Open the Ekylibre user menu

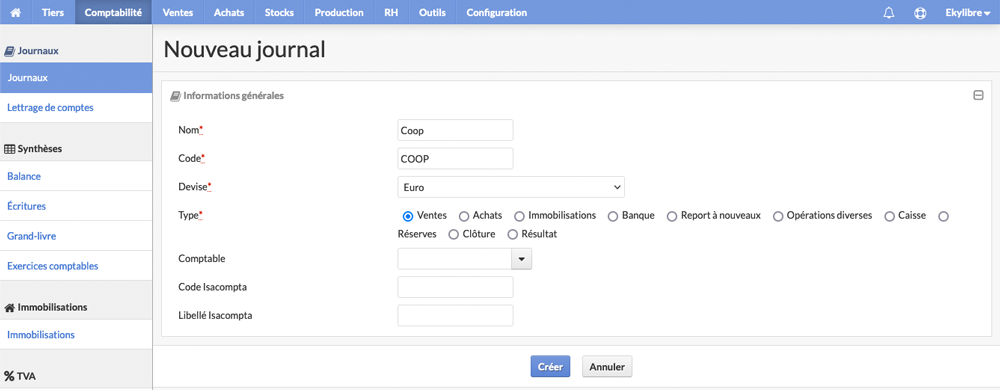click(x=967, y=13)
